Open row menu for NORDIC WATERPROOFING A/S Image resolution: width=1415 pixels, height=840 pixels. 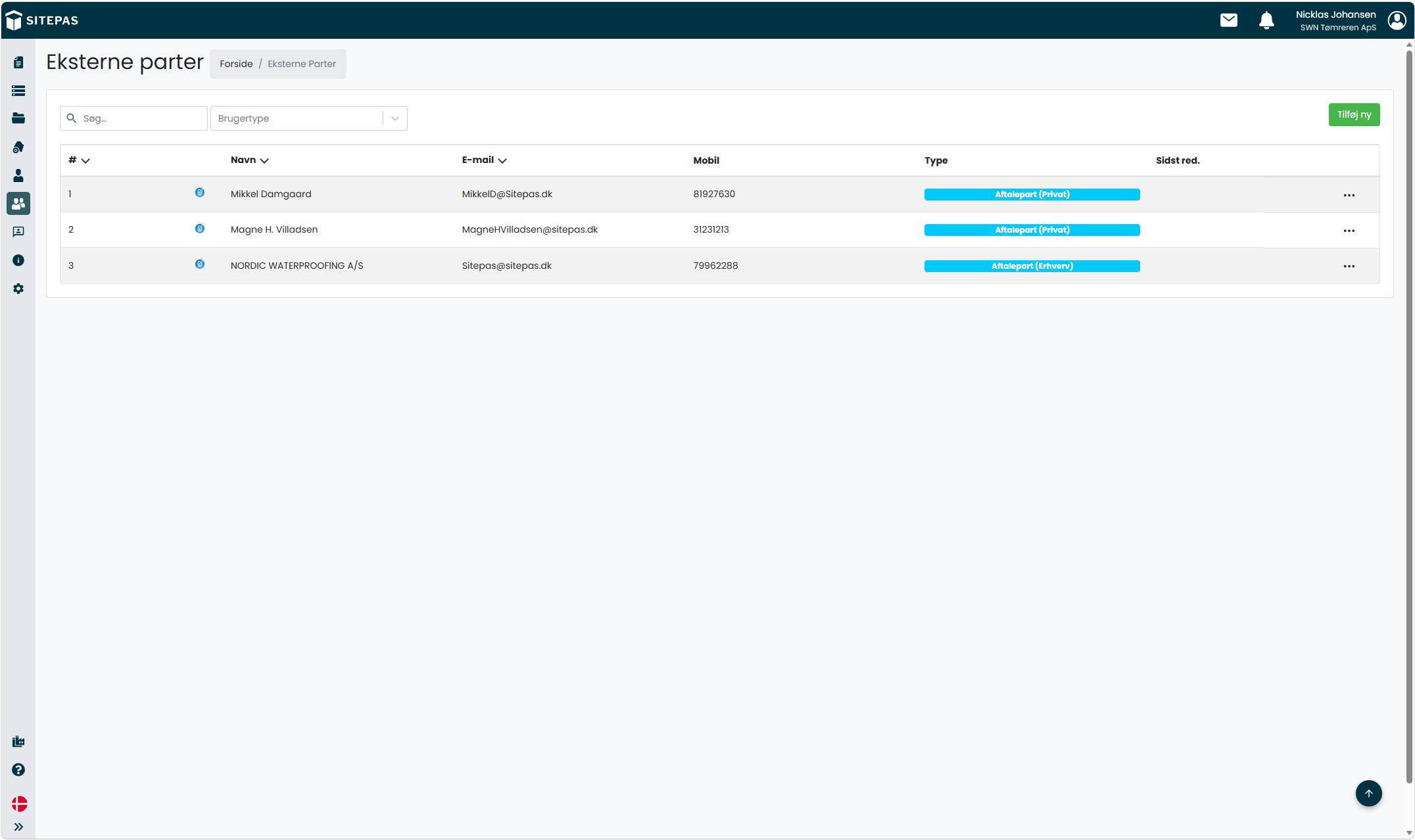pyautogui.click(x=1349, y=266)
